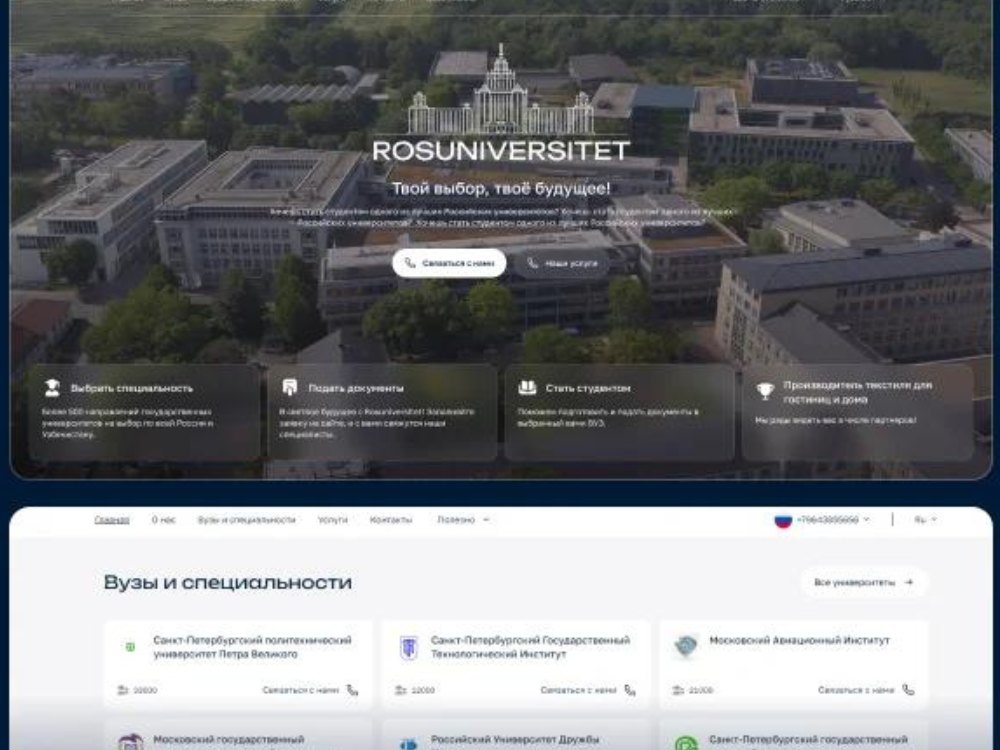Expand the phone number +79643995656 dropdown
The width and height of the screenshot is (1000, 750).
(833, 520)
